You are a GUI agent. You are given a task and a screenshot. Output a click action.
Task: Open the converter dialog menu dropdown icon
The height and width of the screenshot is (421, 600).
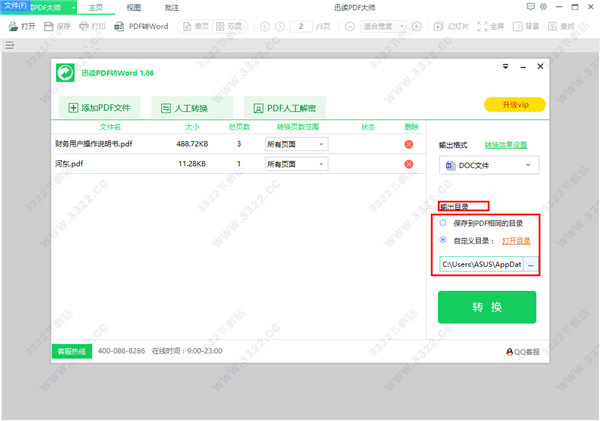click(505, 67)
